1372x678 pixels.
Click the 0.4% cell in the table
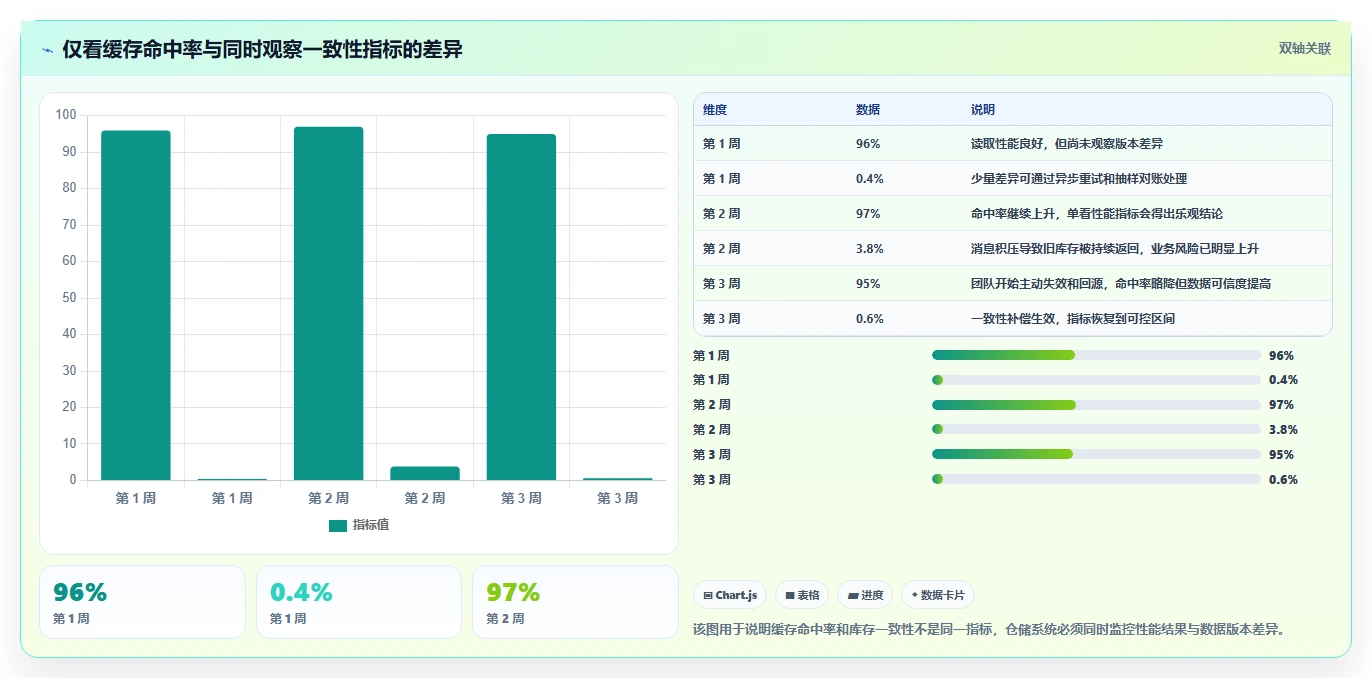click(870, 179)
